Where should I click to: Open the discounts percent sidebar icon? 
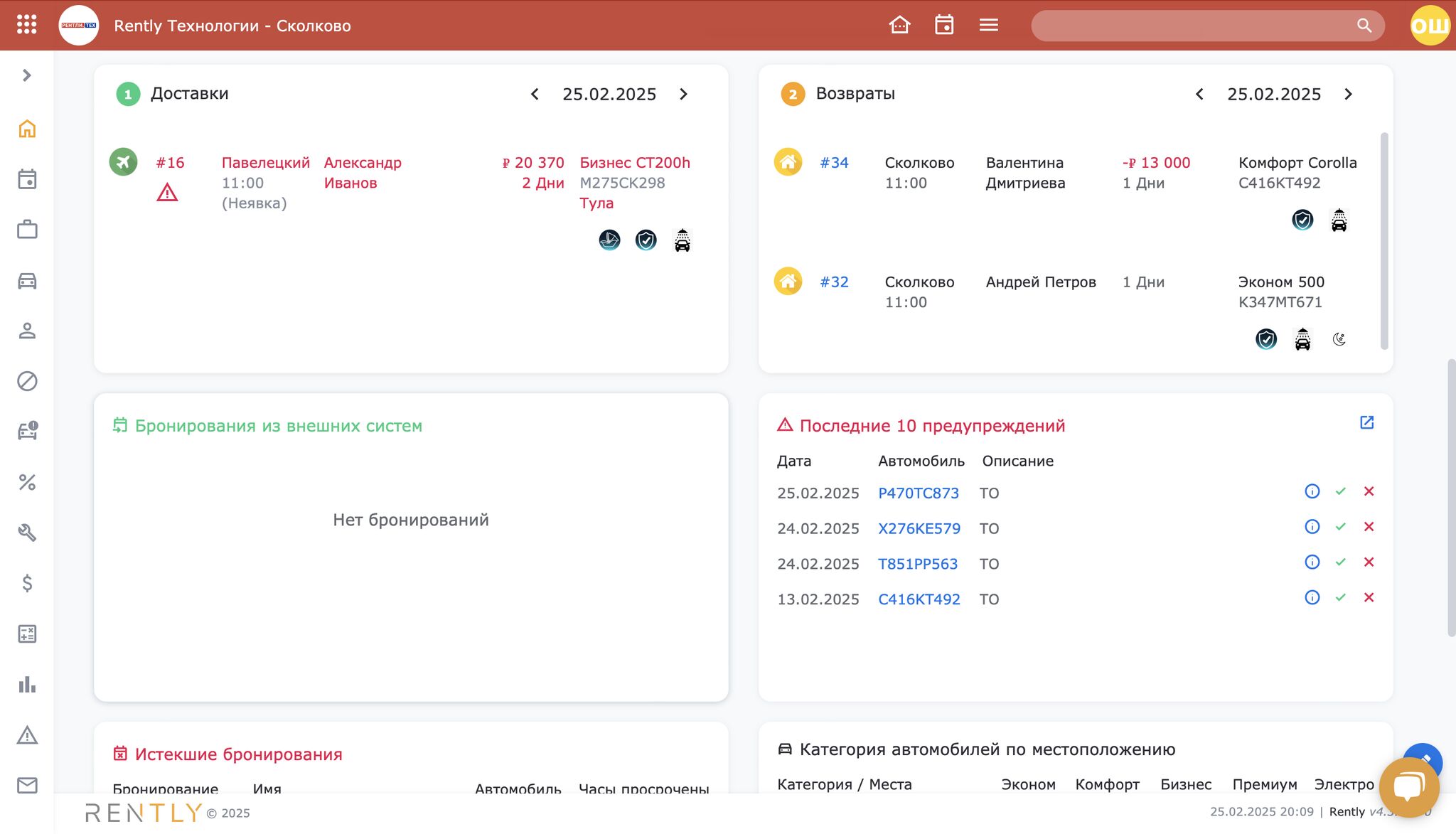point(27,482)
